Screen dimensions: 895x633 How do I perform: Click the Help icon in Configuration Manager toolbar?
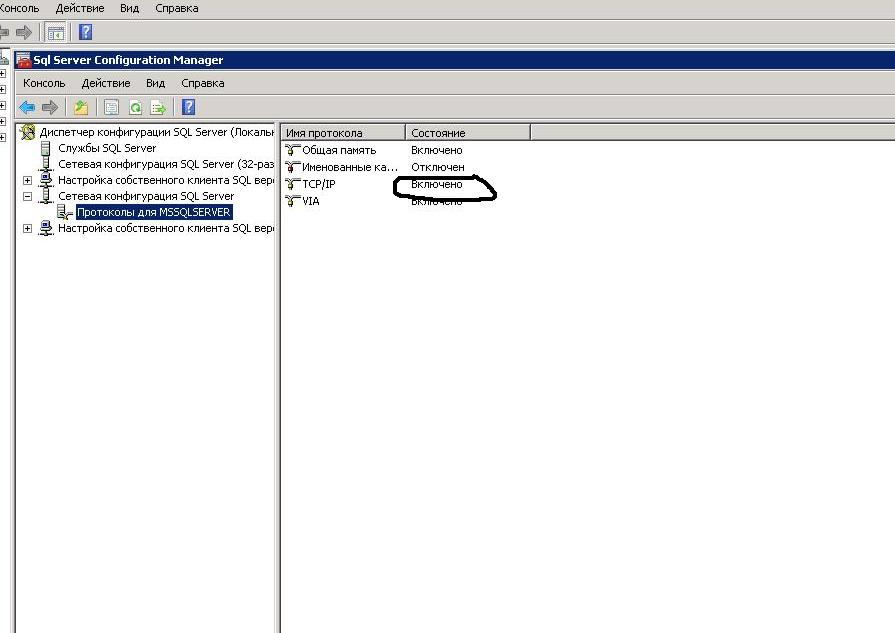point(188,107)
